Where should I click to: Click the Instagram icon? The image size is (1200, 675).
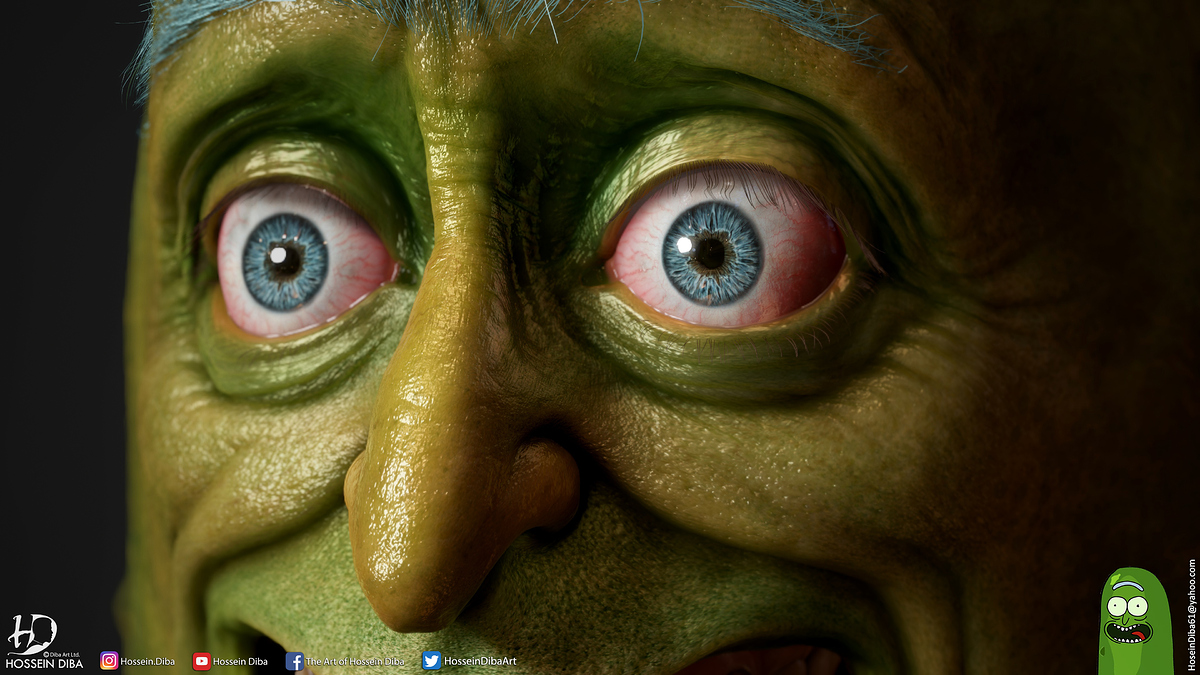109,661
